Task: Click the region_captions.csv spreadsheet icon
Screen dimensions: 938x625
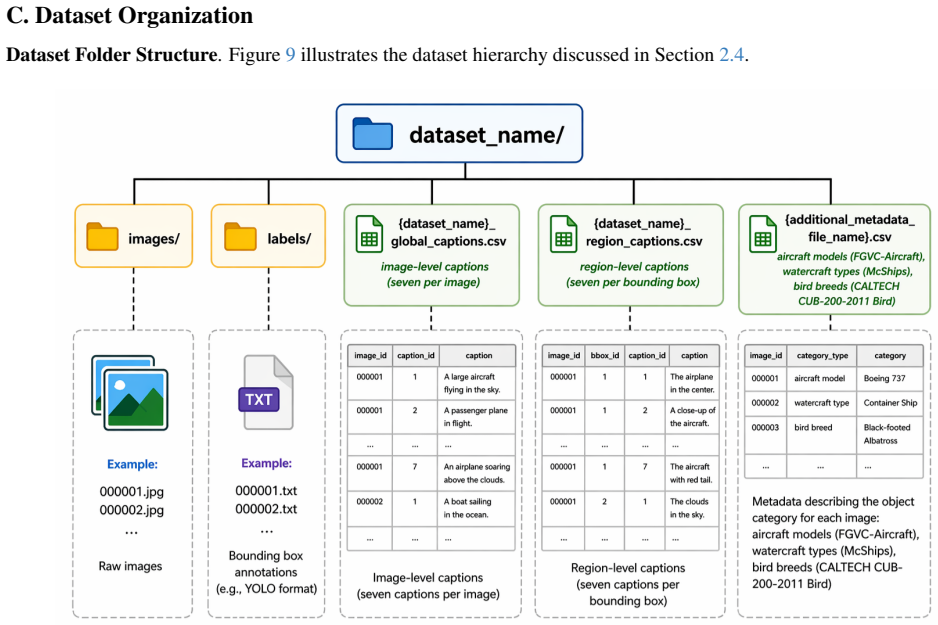Action: (564, 234)
